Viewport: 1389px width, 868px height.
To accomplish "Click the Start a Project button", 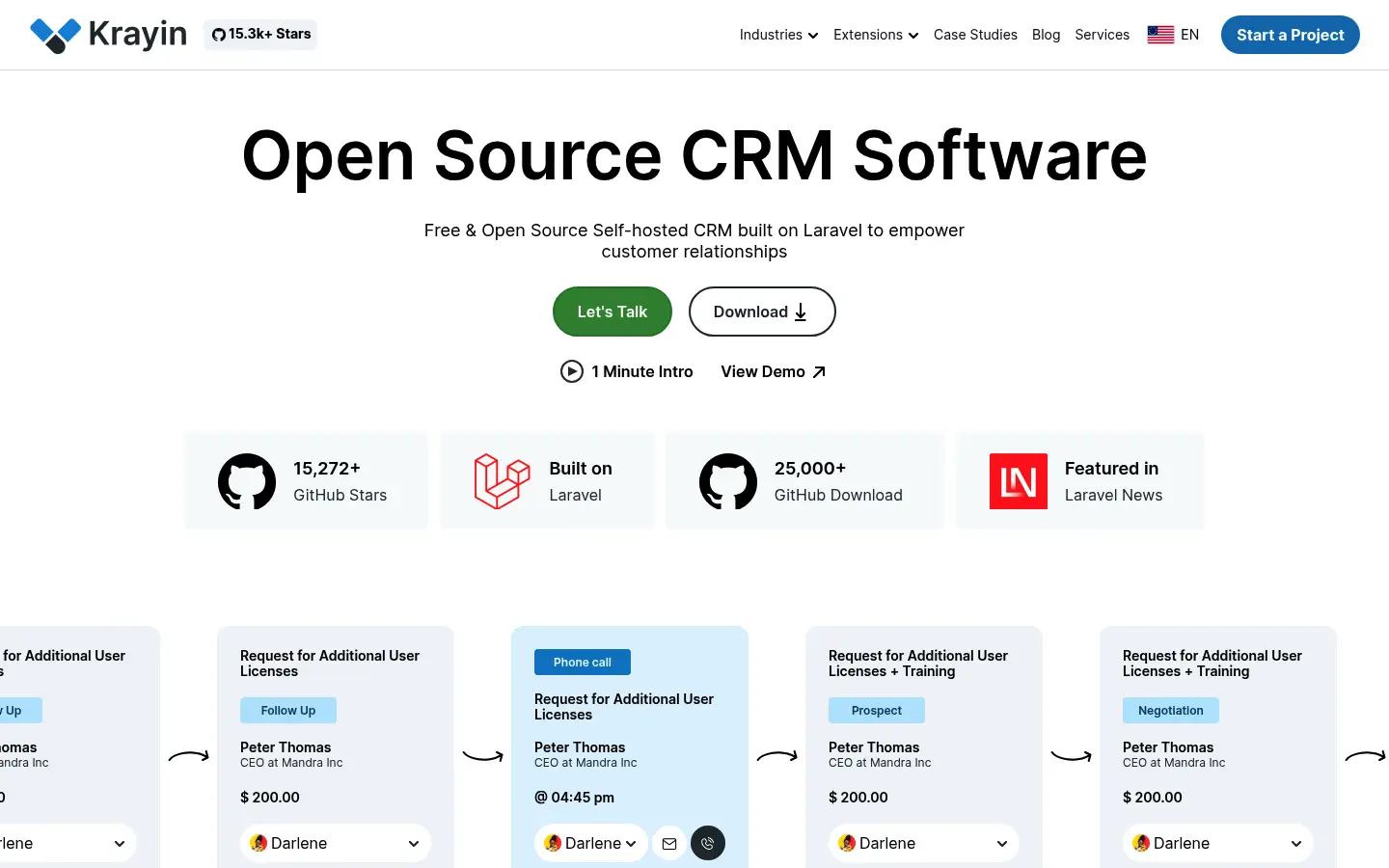I will click(1290, 35).
